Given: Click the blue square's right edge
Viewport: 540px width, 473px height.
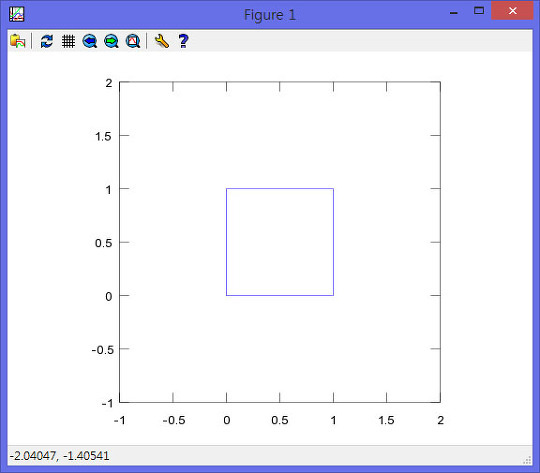Looking at the screenshot, I should pos(333,242).
